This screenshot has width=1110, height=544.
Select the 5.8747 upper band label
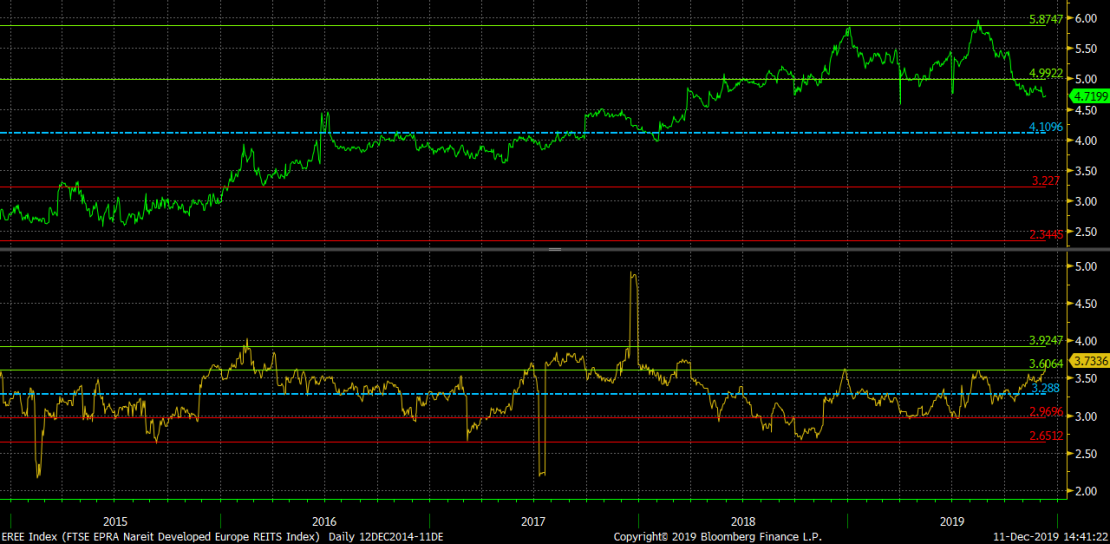pyautogui.click(x=1047, y=19)
